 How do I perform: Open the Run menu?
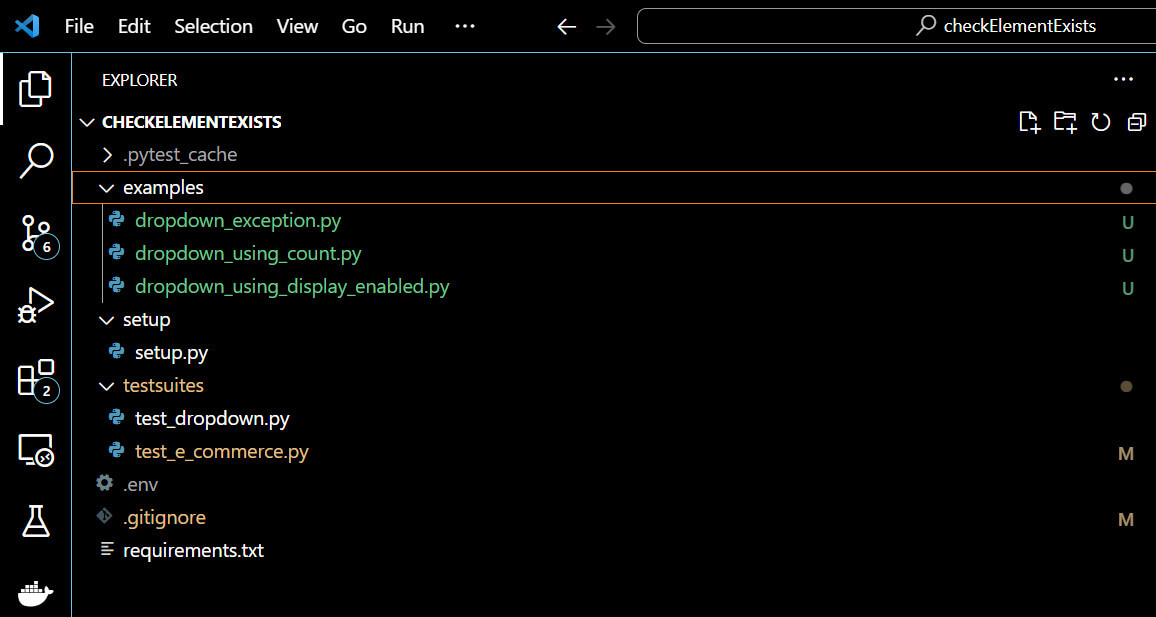[x=406, y=26]
